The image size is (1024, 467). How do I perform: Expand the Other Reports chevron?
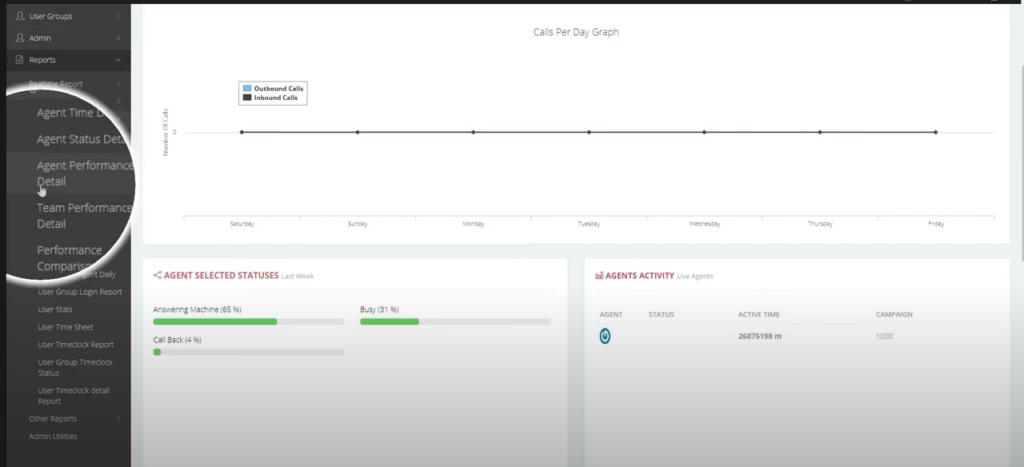click(x=118, y=419)
